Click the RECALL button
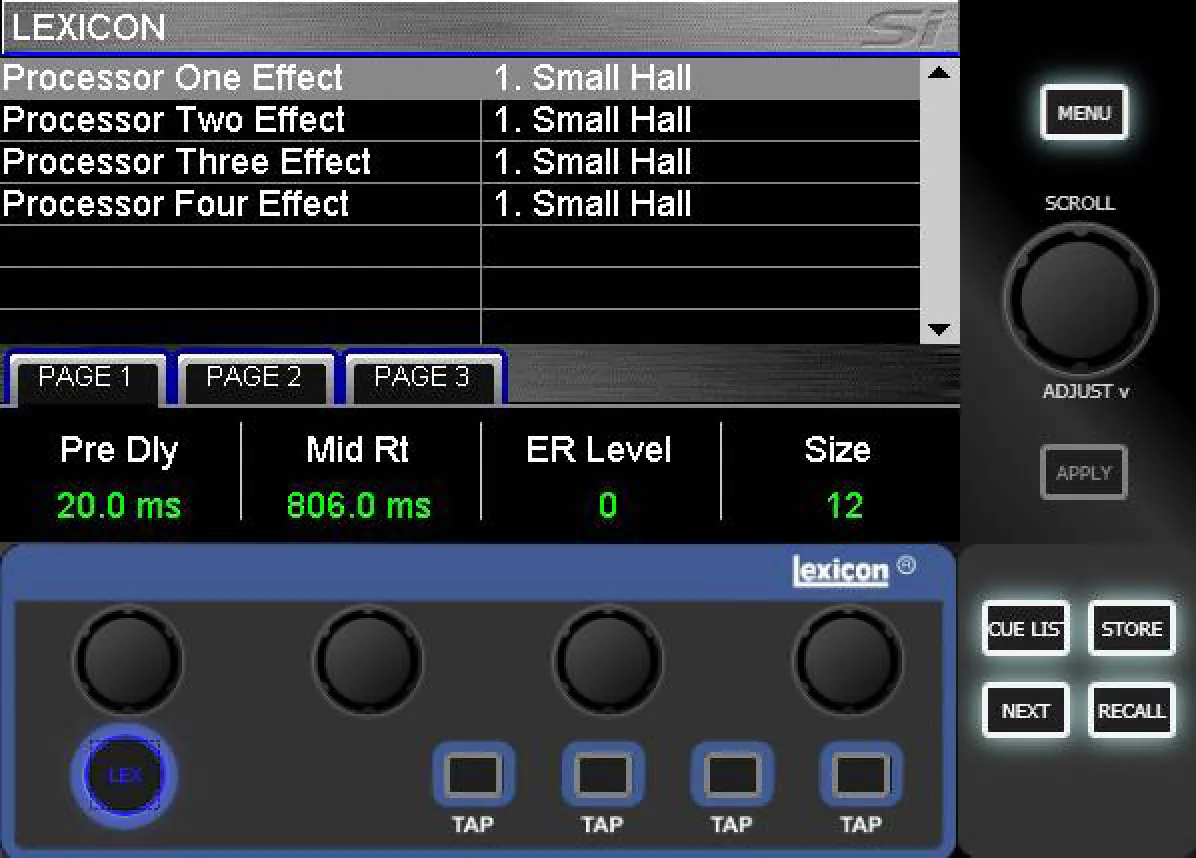The image size is (1196, 858). coord(1131,710)
